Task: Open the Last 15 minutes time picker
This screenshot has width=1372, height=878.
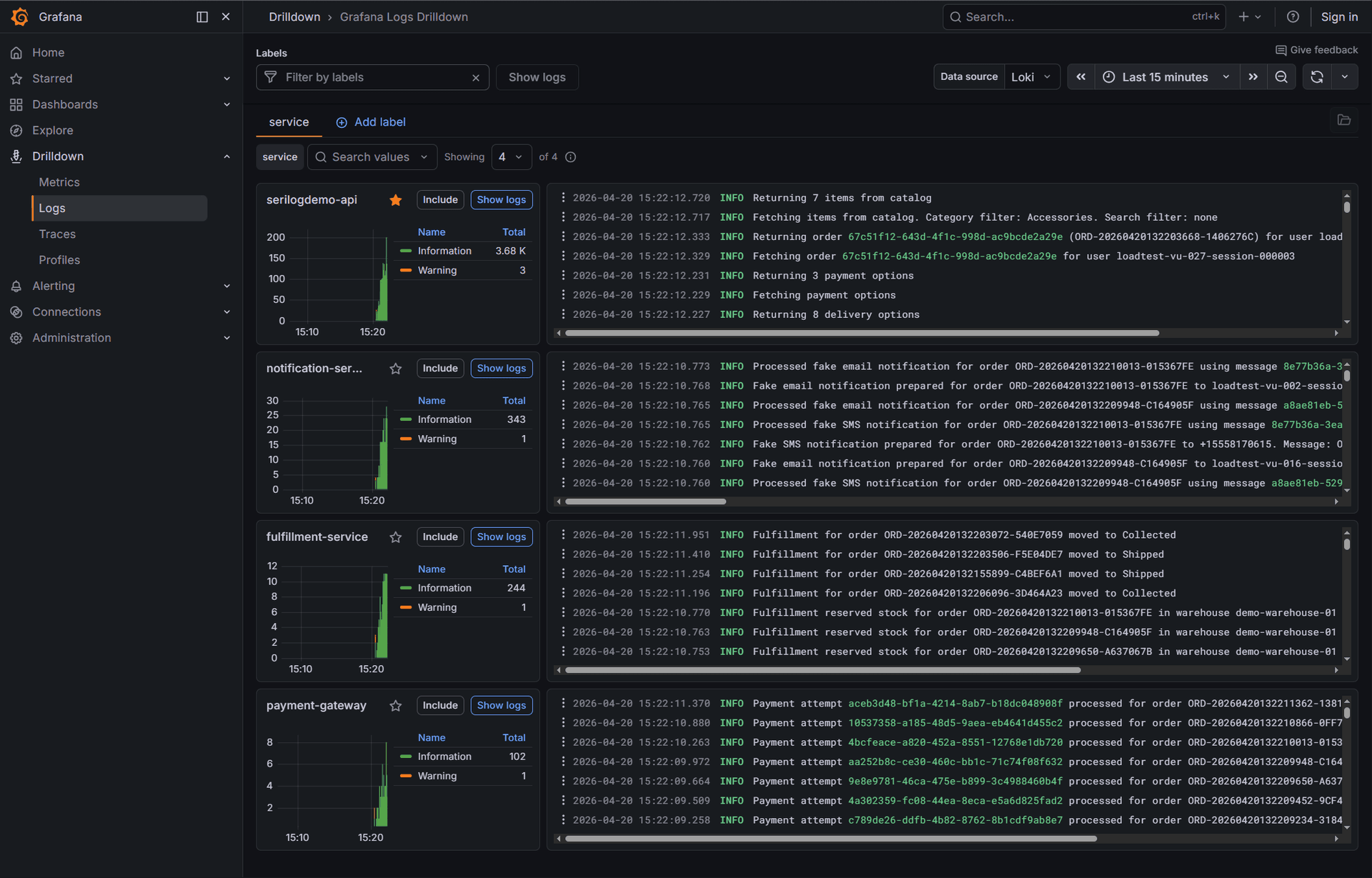Action: (x=1165, y=76)
